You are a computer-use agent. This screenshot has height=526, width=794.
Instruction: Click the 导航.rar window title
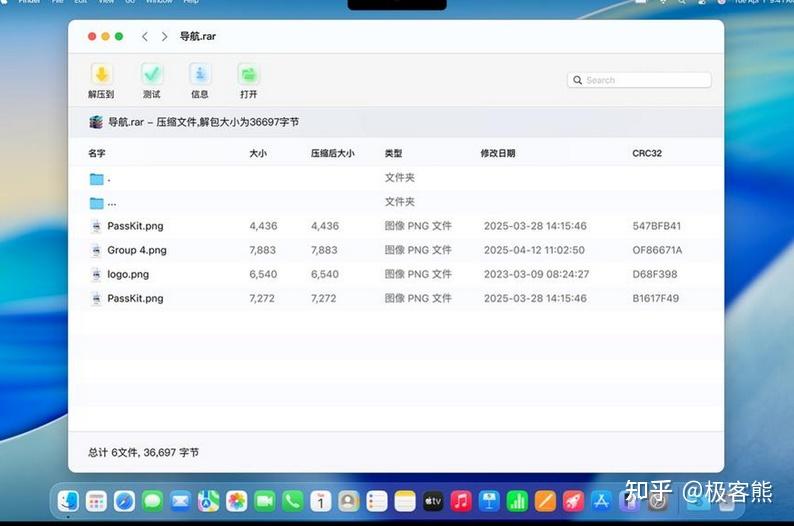pos(197,36)
